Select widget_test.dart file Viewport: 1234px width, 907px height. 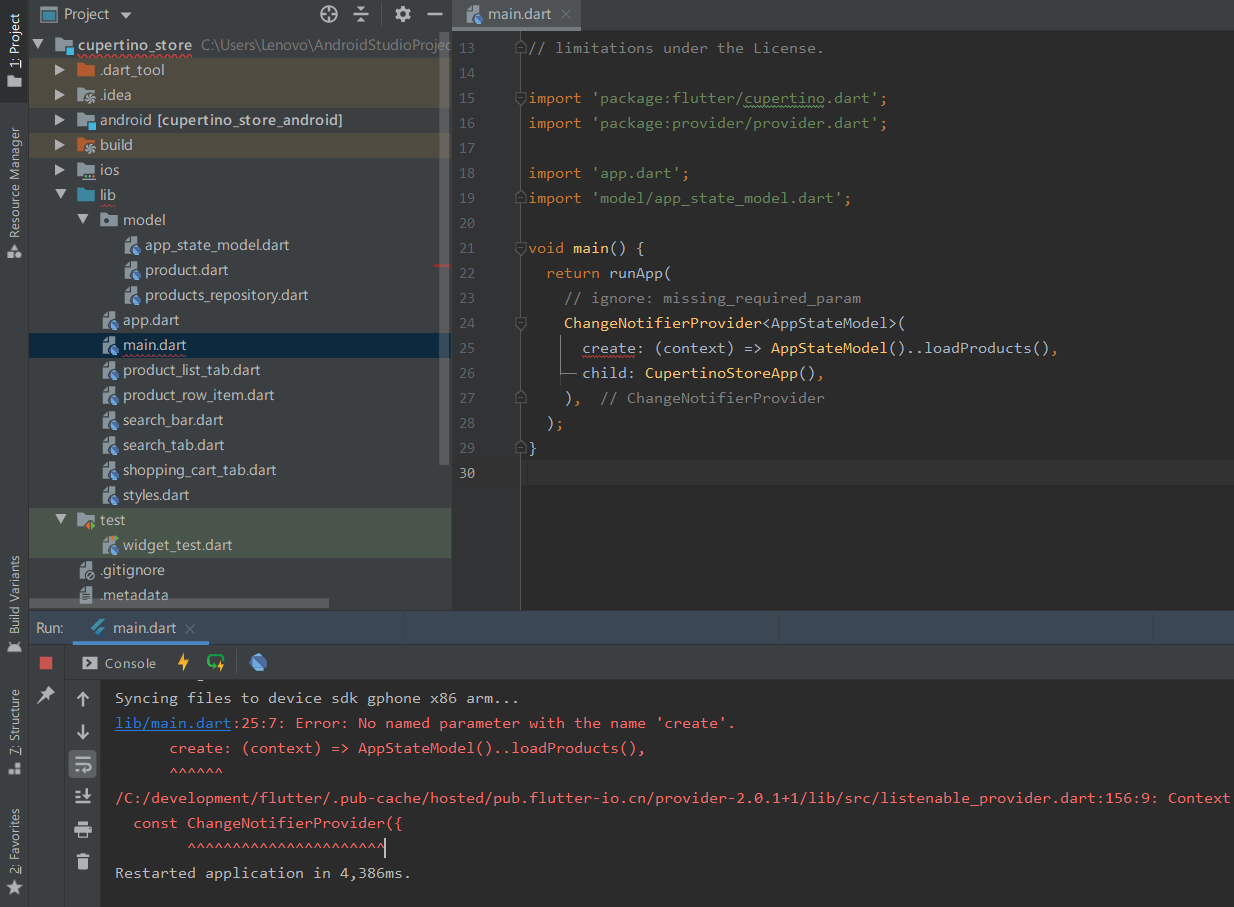click(x=177, y=545)
